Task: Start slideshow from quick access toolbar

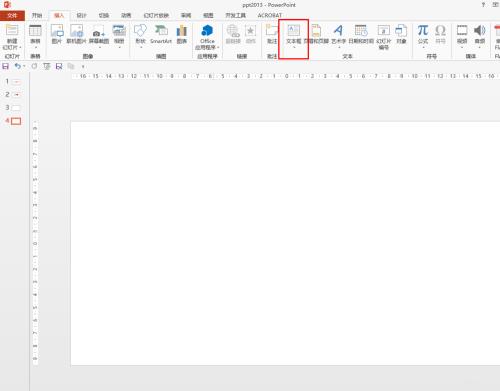Action: coord(47,66)
